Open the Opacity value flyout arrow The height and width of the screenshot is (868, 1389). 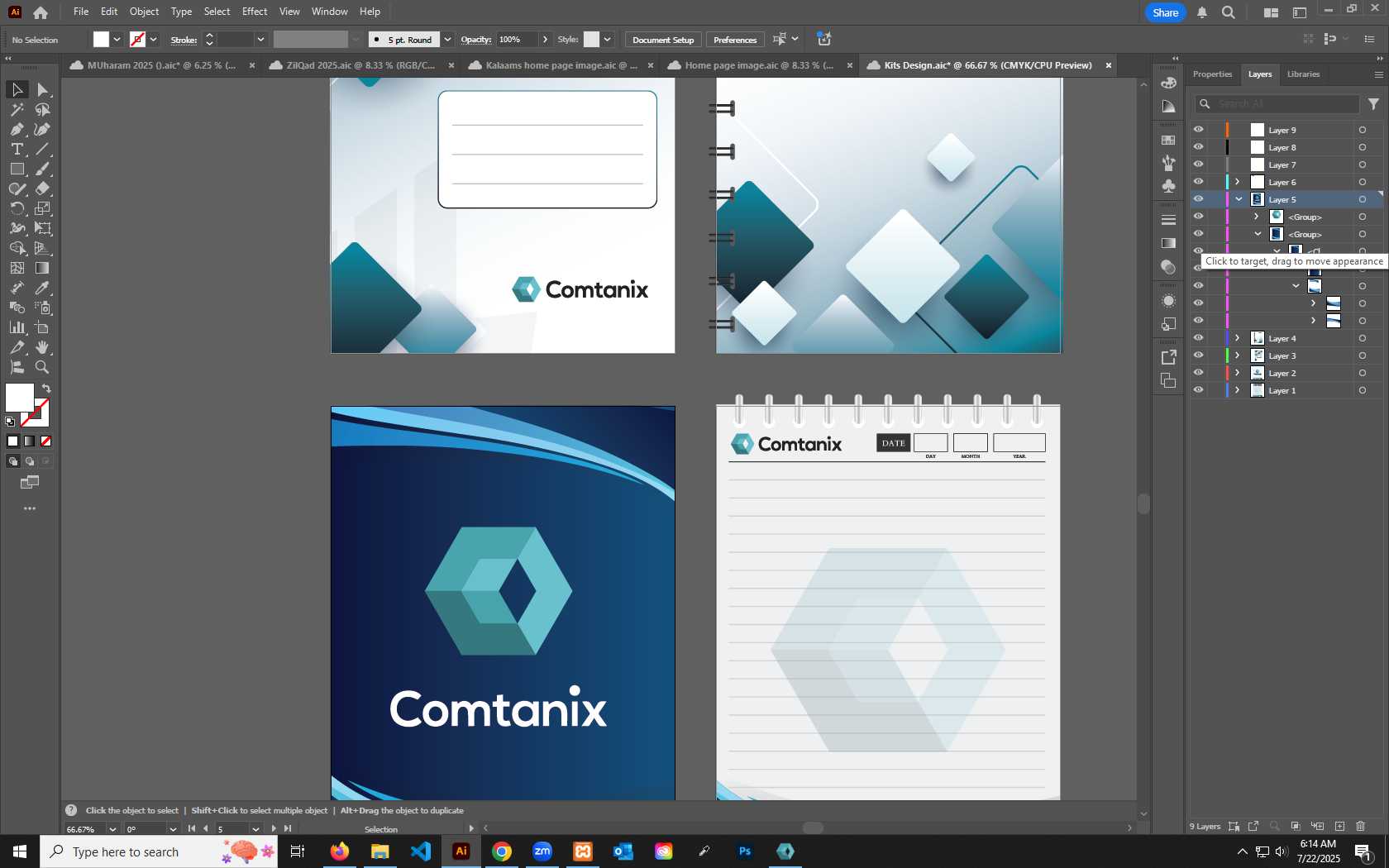(545, 40)
